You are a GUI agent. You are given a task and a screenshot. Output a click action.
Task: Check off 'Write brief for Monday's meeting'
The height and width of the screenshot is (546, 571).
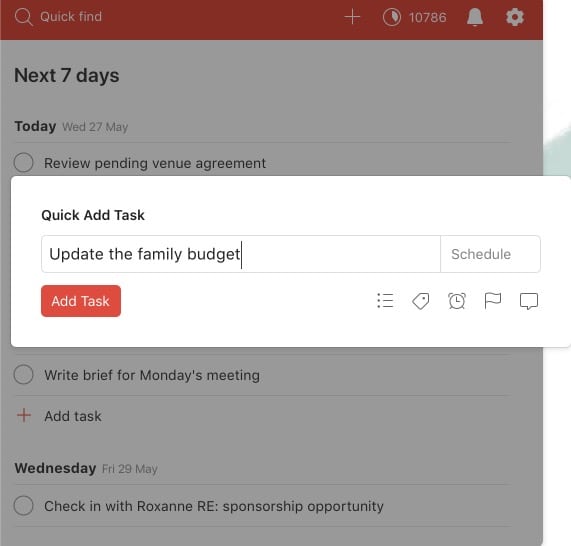(24, 374)
